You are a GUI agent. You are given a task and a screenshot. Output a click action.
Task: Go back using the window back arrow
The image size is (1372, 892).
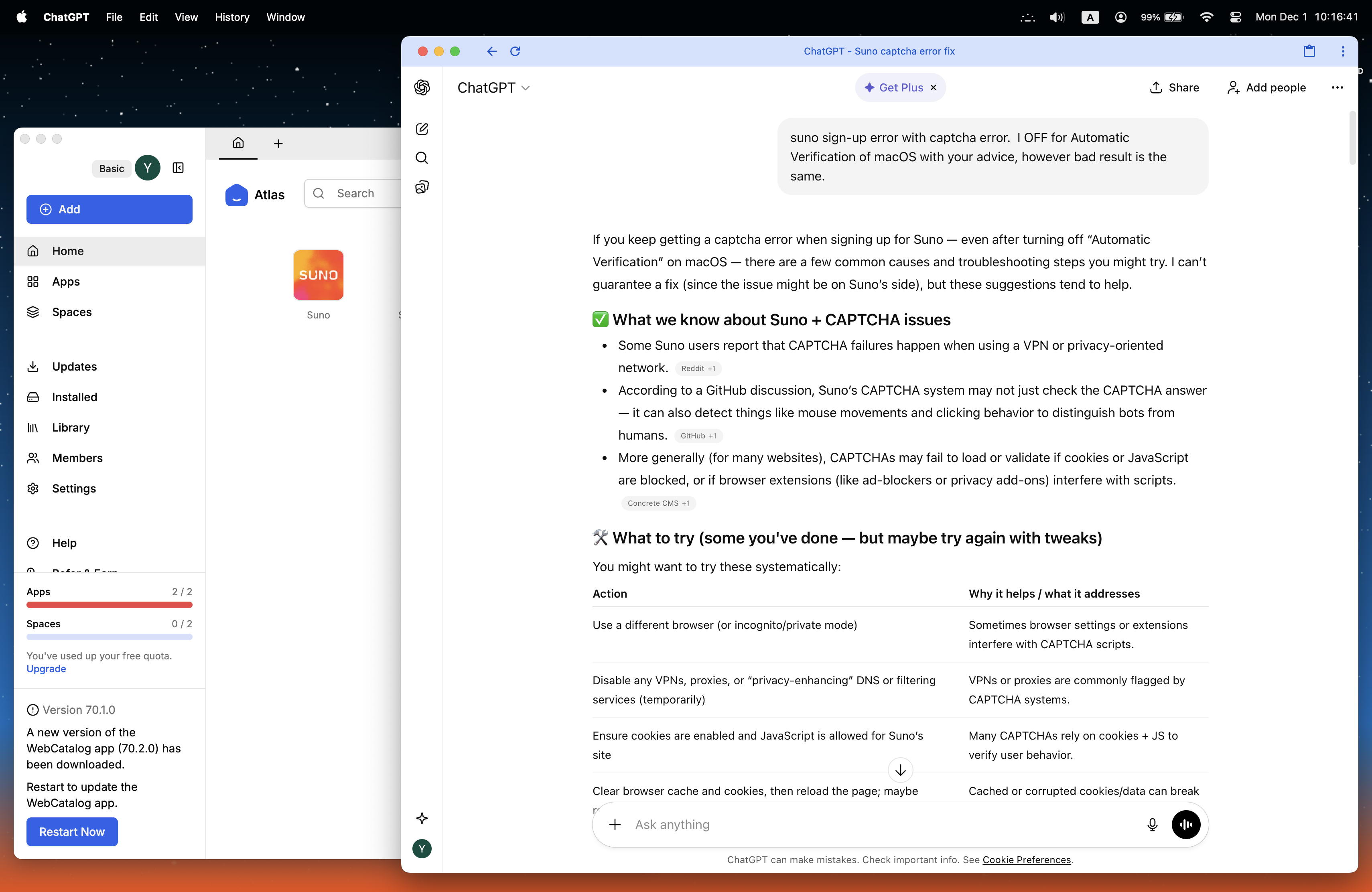[x=491, y=51]
